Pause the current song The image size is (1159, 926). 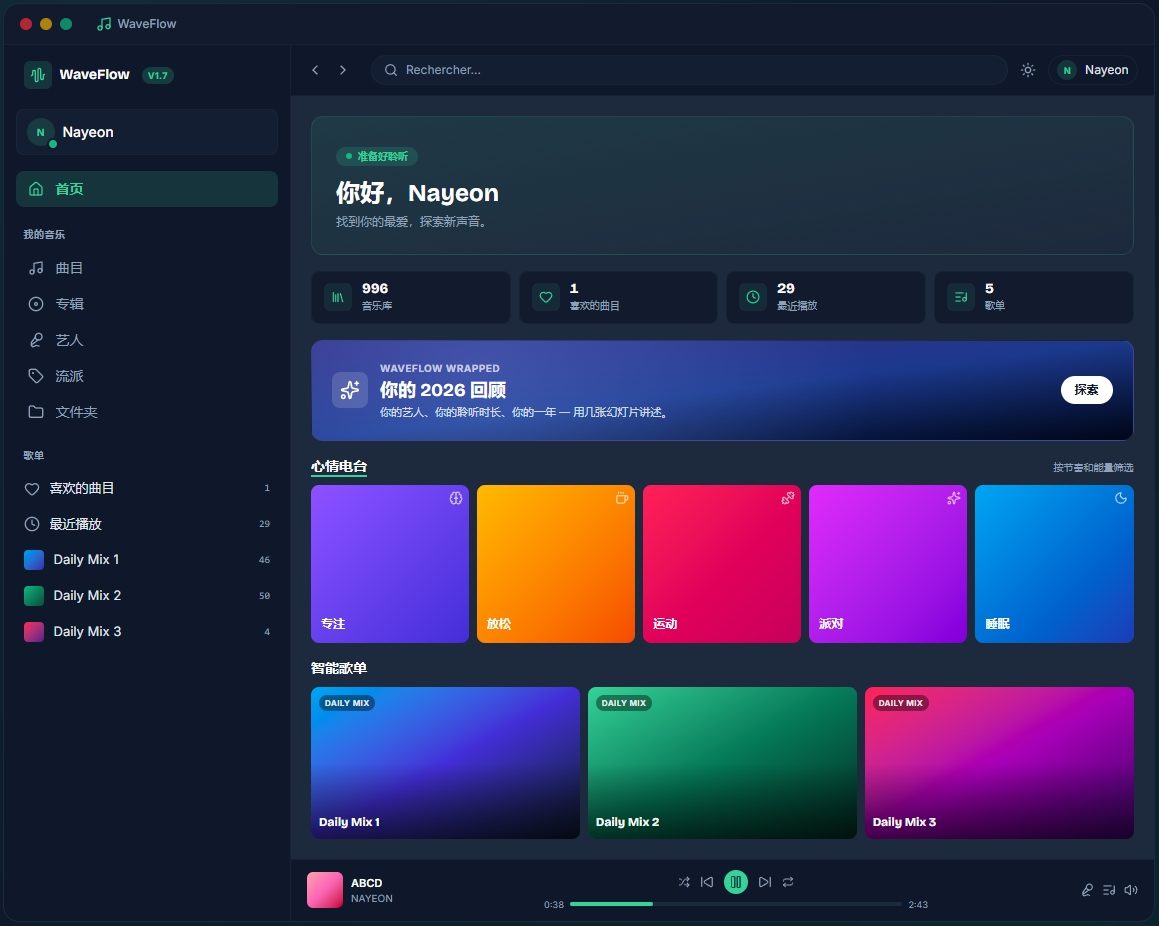735,882
